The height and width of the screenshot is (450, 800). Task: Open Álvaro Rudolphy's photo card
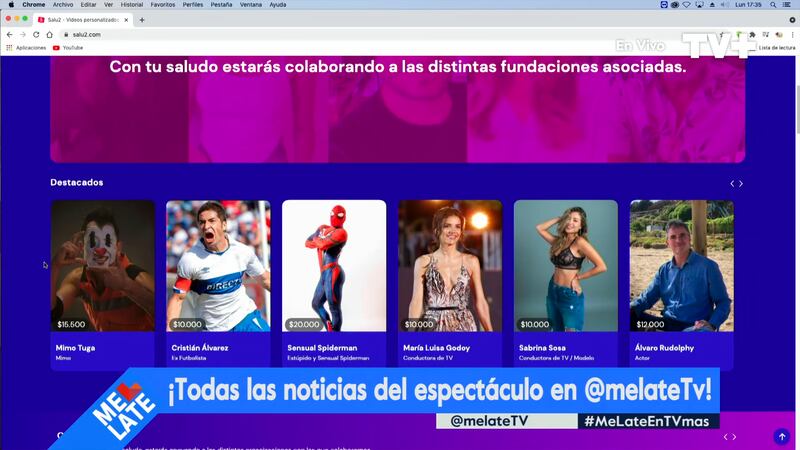click(682, 266)
